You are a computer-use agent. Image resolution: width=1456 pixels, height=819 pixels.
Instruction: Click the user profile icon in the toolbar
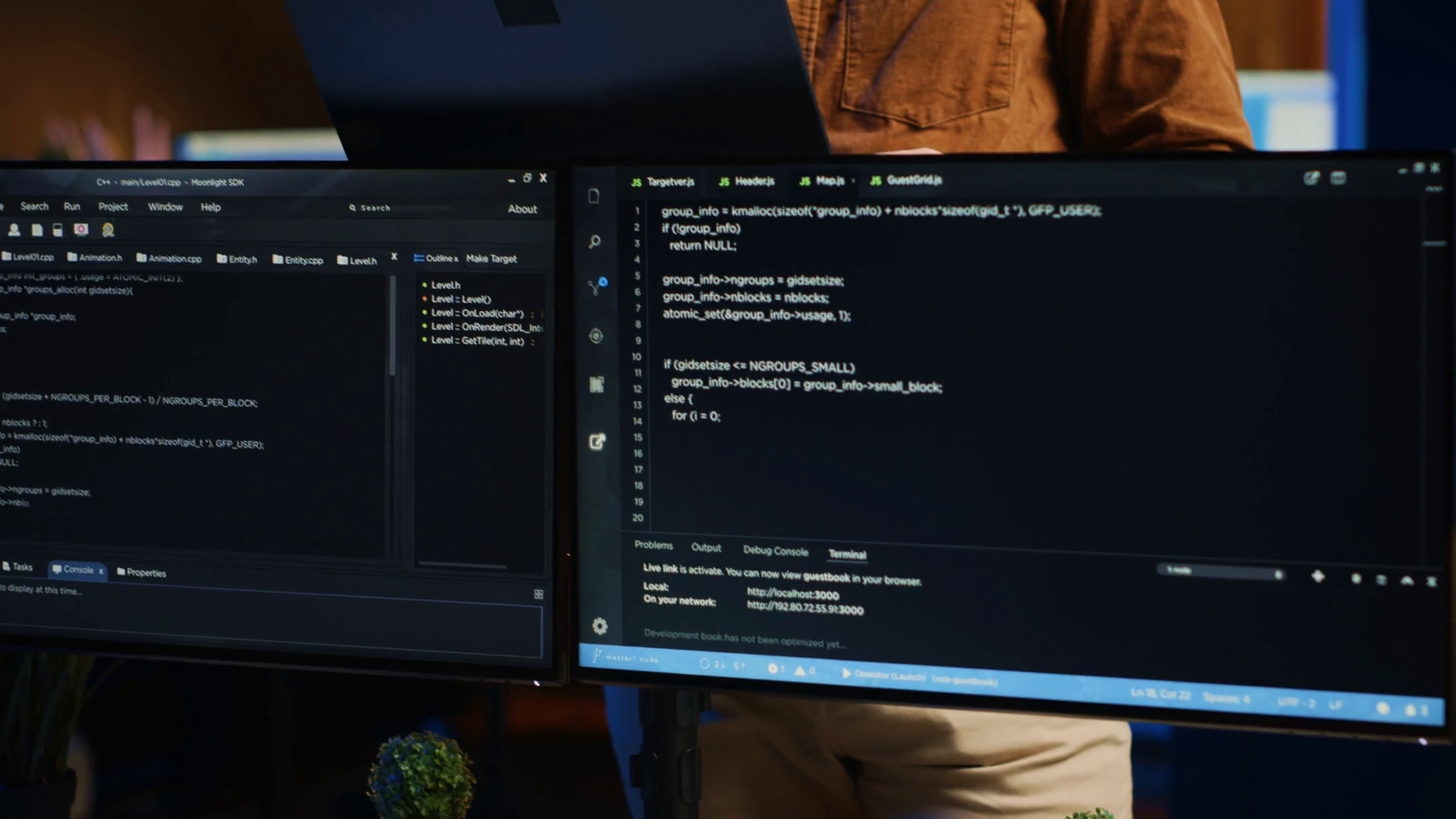[x=14, y=230]
